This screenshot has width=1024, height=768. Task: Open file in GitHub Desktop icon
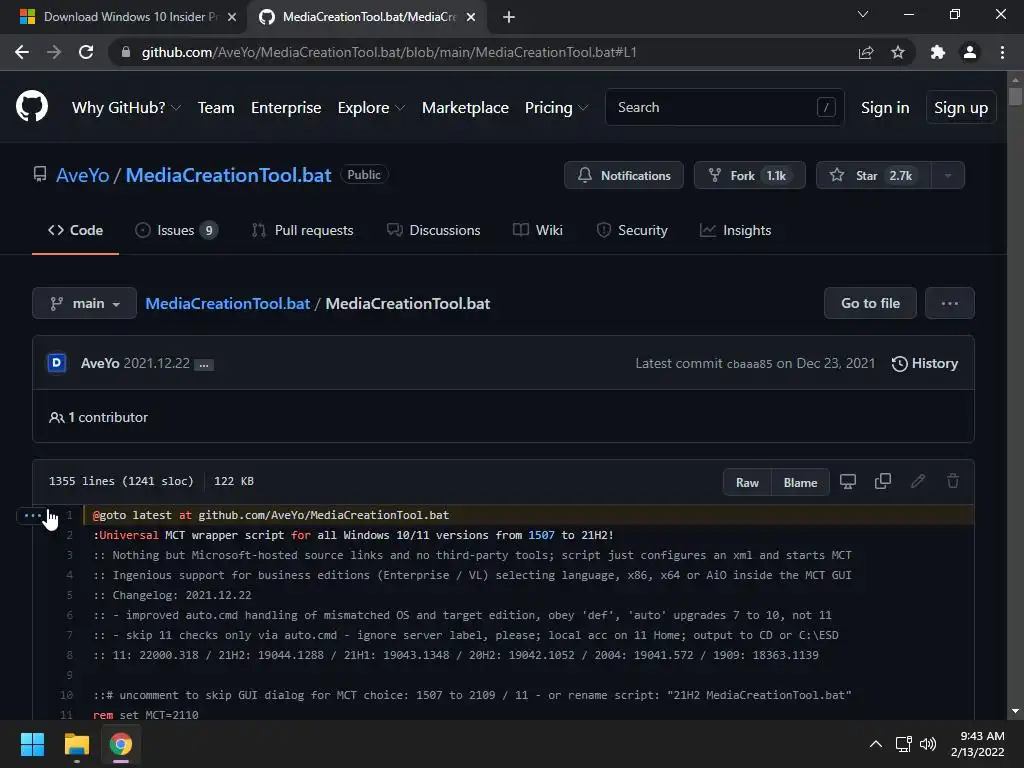[x=848, y=482]
